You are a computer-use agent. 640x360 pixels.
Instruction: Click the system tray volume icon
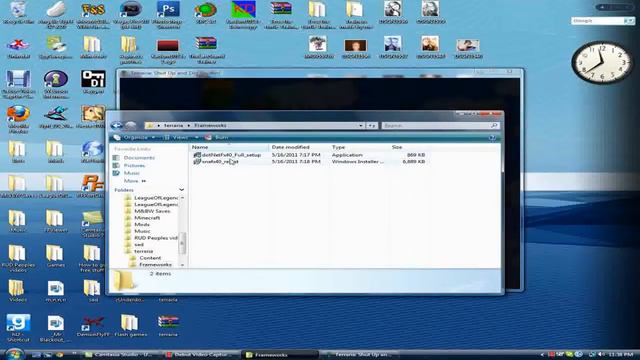tap(601, 355)
